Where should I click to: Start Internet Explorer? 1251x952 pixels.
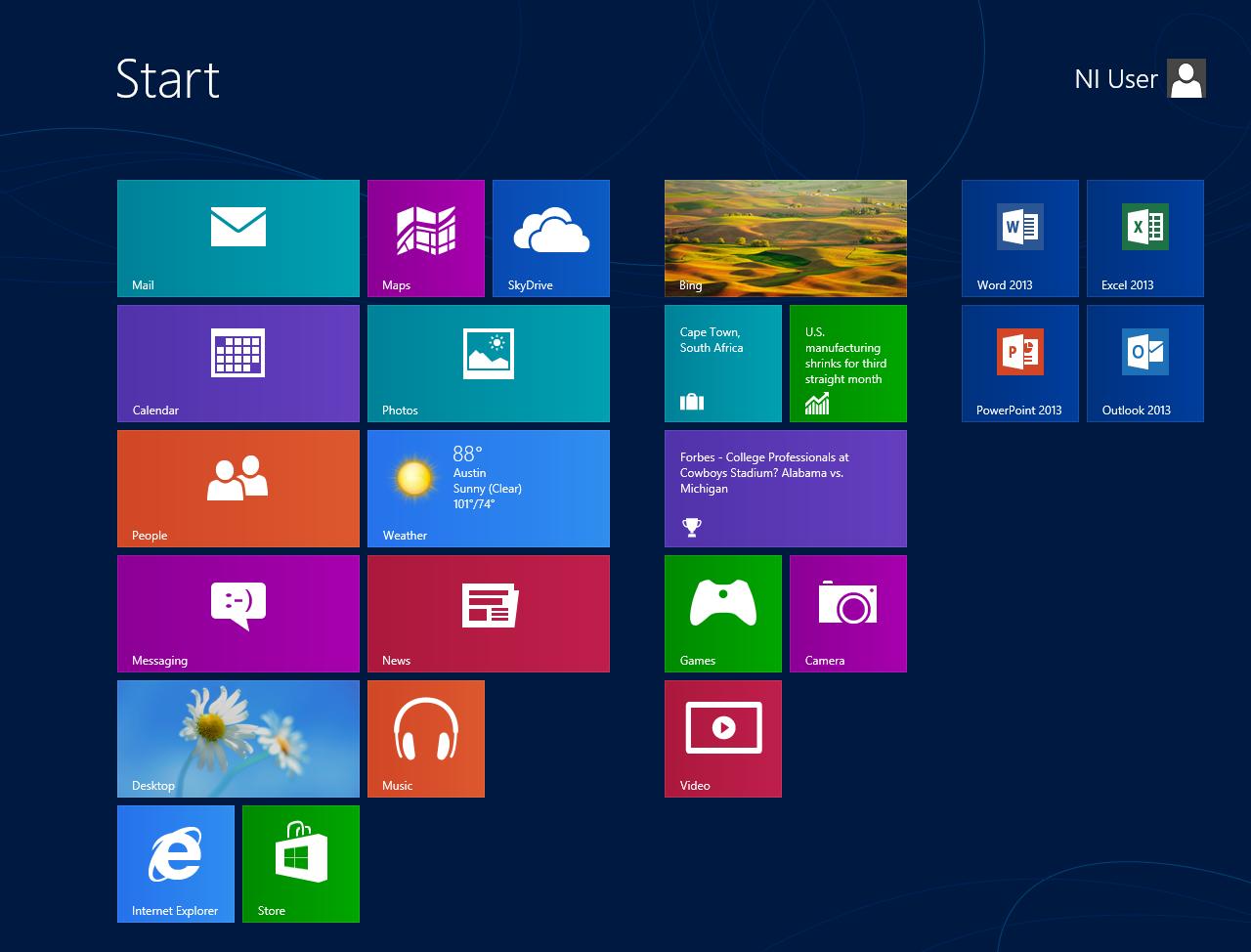click(x=176, y=864)
